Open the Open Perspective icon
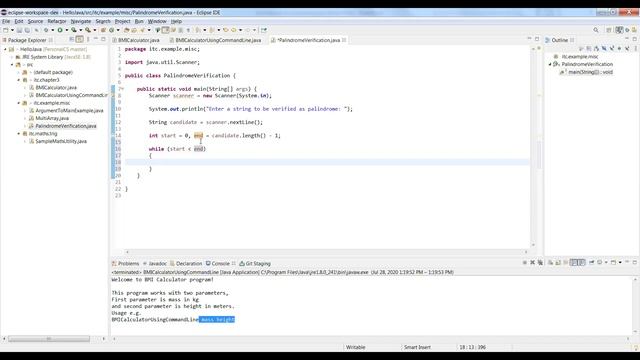This screenshot has height=360, width=640. coord(609,30)
